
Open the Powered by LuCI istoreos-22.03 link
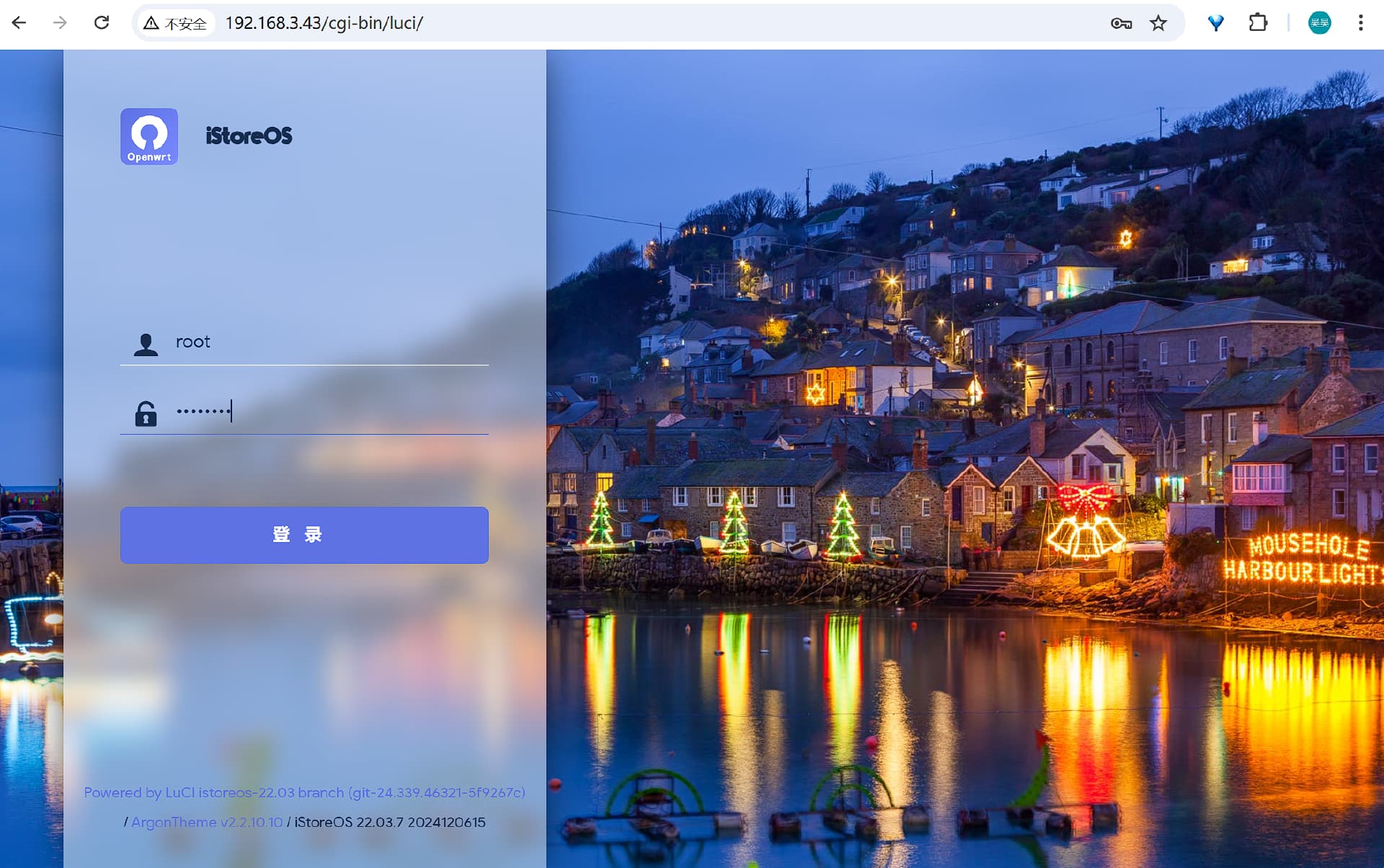click(304, 792)
